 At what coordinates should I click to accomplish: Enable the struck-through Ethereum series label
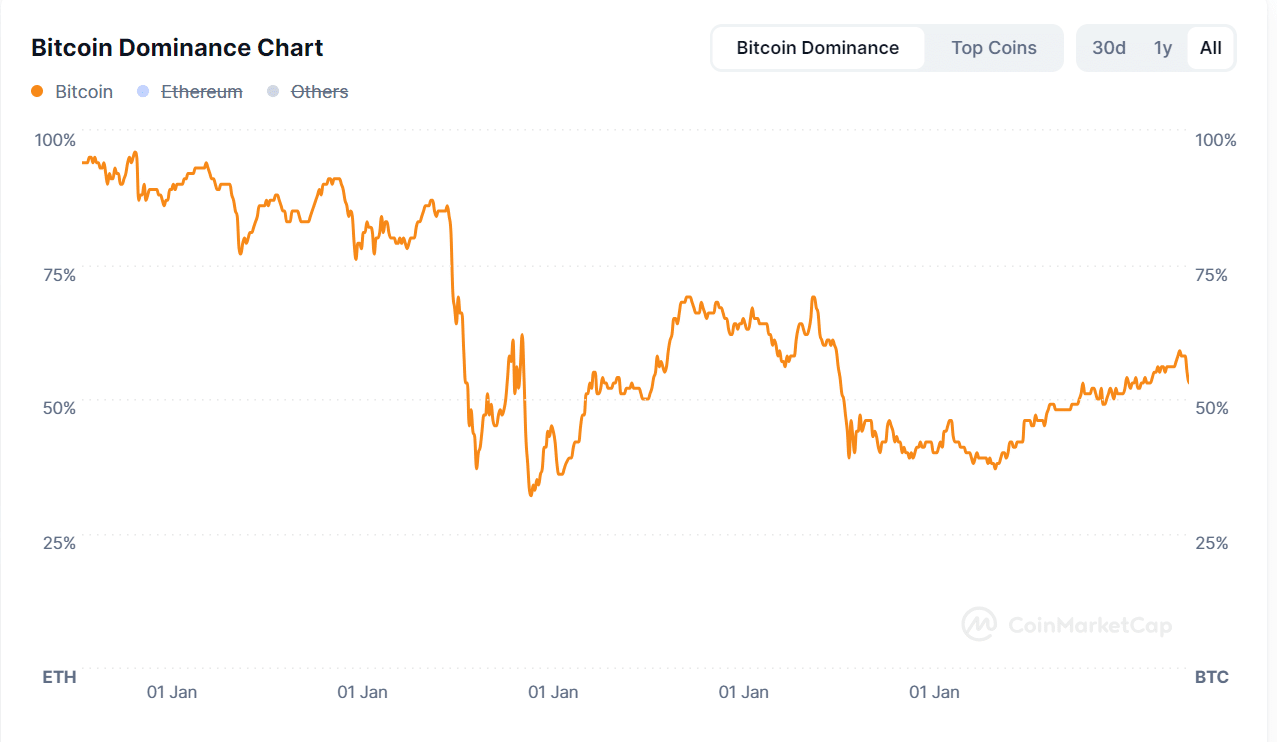[x=202, y=91]
